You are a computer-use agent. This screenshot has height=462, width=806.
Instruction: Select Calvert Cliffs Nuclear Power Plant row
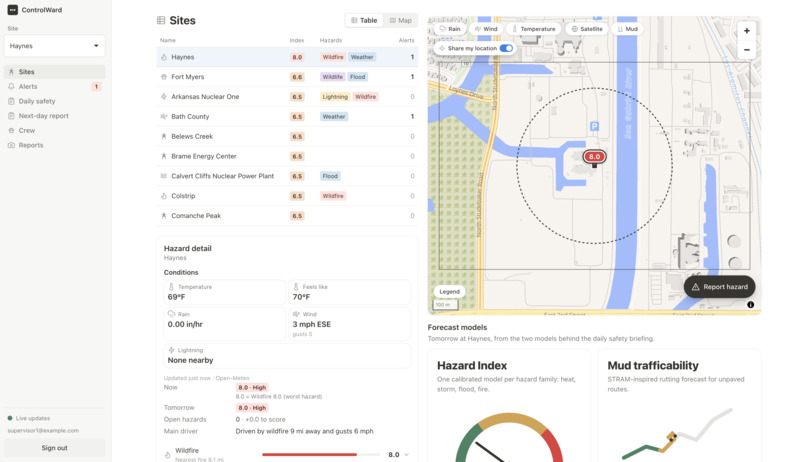pyautogui.click(x=287, y=176)
